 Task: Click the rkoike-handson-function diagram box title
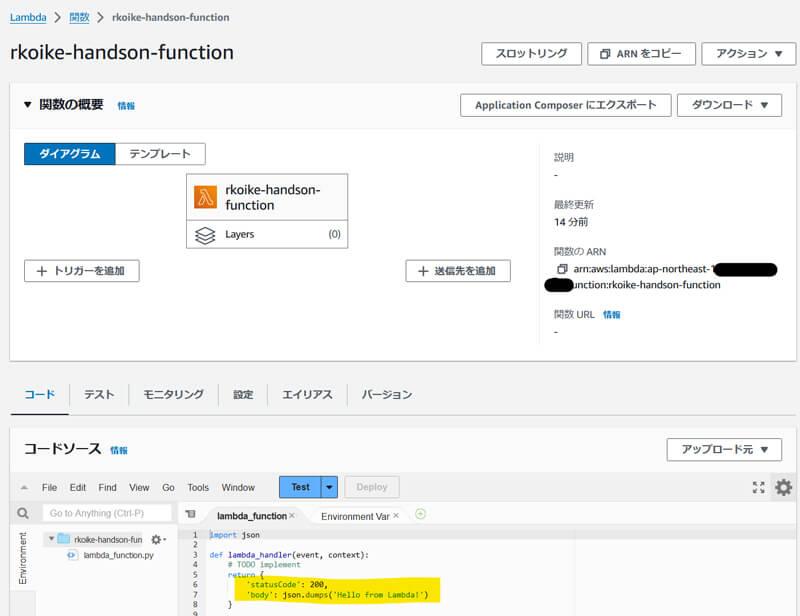tap(272, 197)
